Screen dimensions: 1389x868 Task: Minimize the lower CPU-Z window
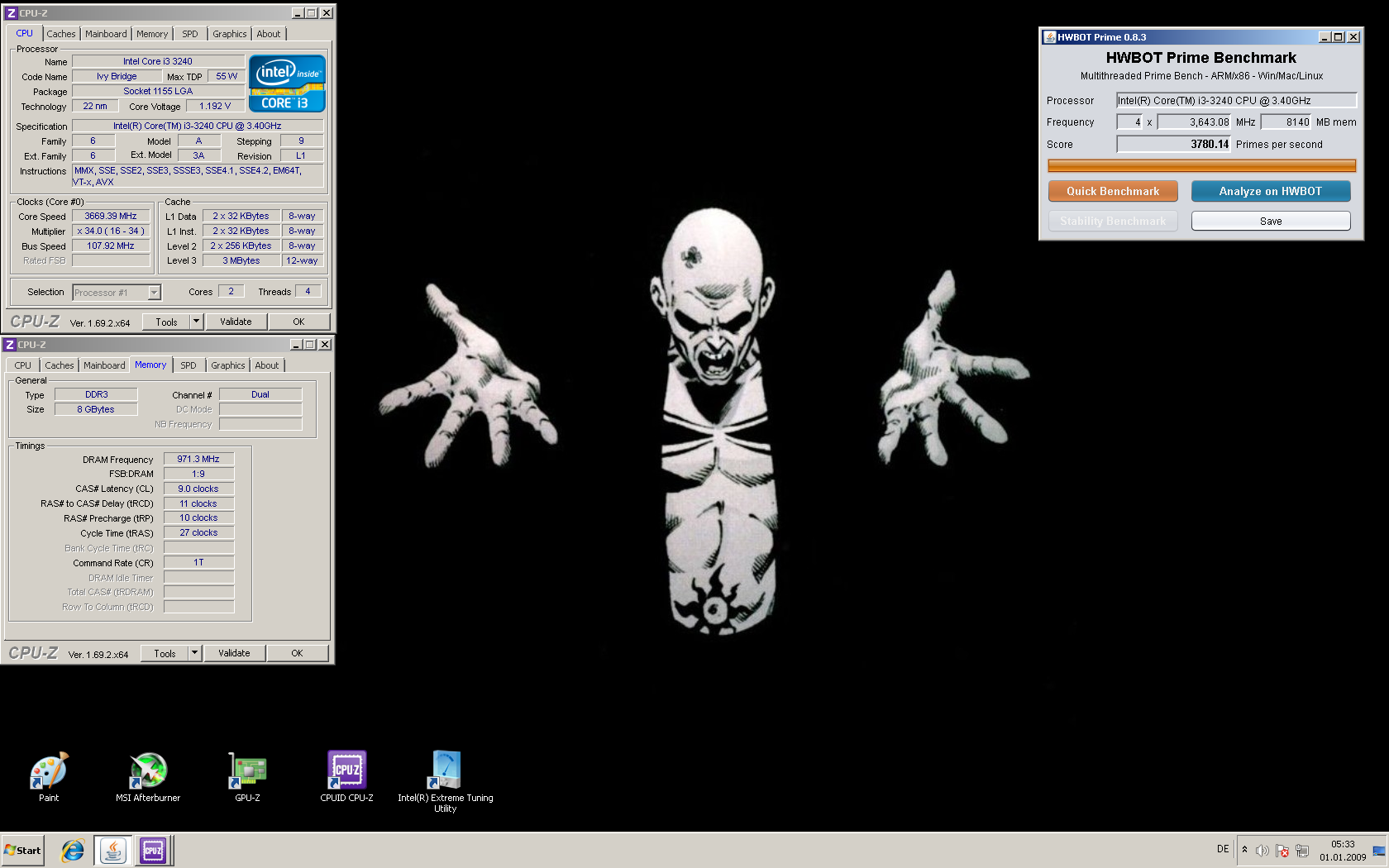click(x=296, y=345)
